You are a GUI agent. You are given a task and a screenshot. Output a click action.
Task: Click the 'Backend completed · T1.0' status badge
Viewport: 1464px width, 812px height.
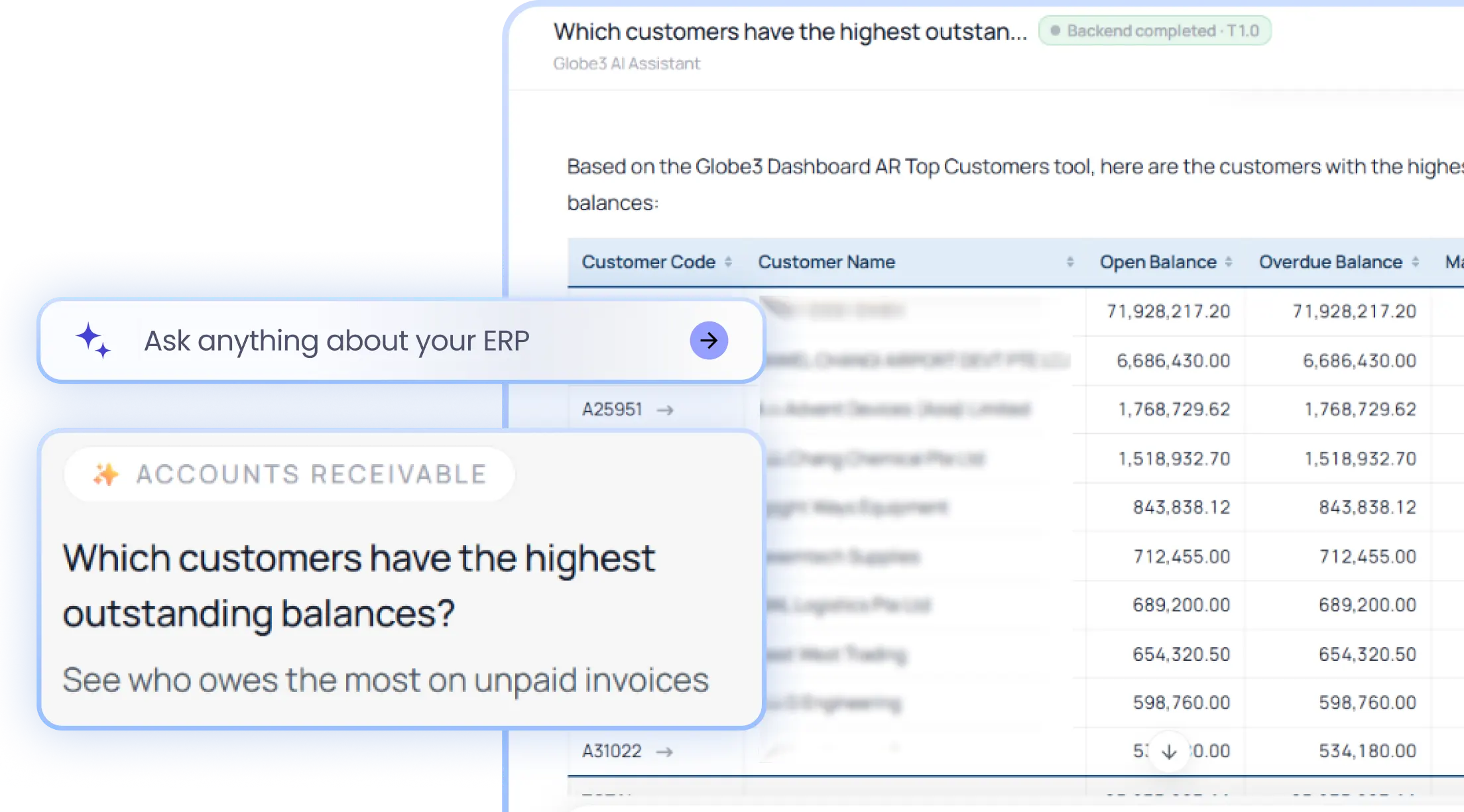[x=1154, y=31]
